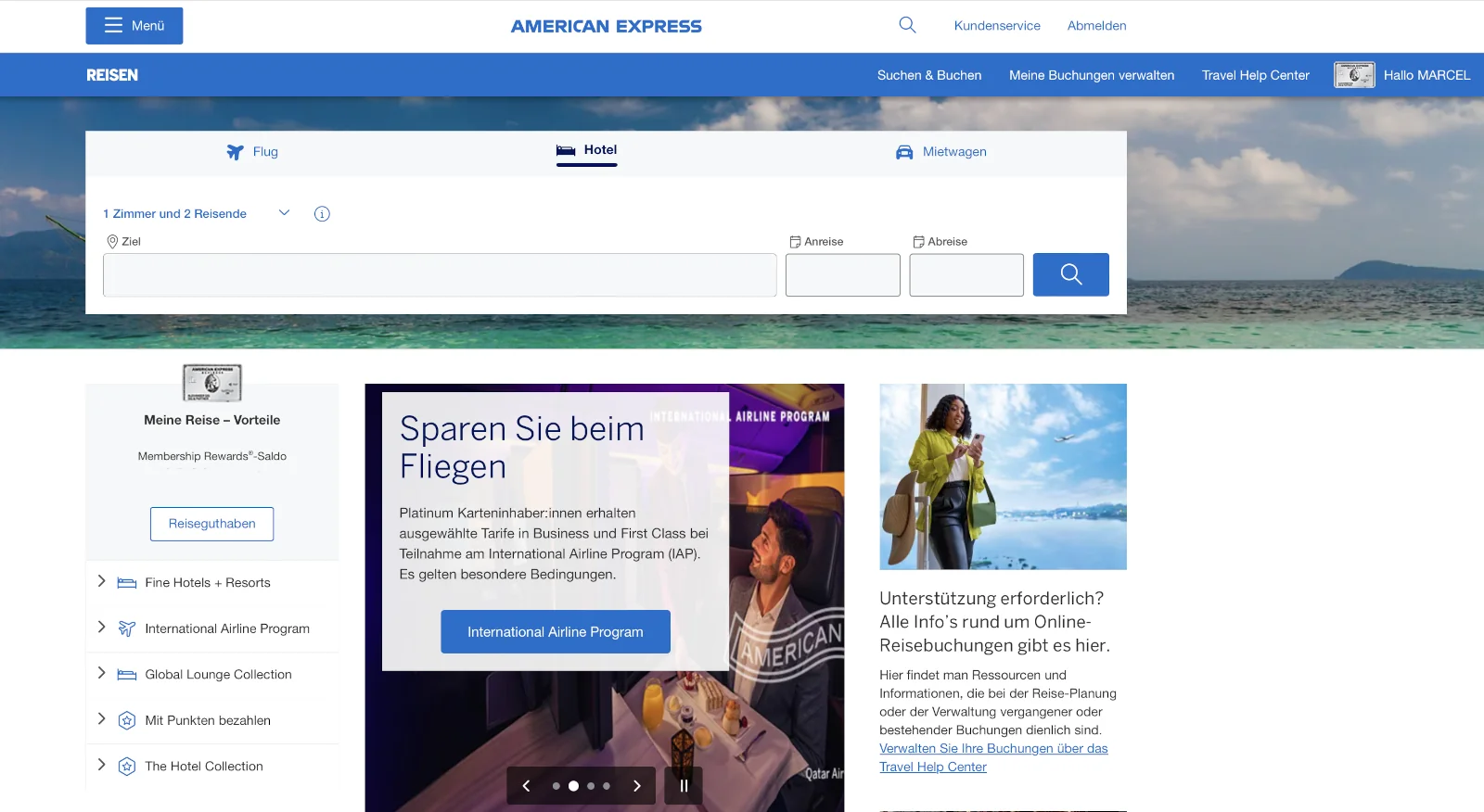Click the Sparen Sie beim Fliegen headline
1484x812 pixels.
522,448
